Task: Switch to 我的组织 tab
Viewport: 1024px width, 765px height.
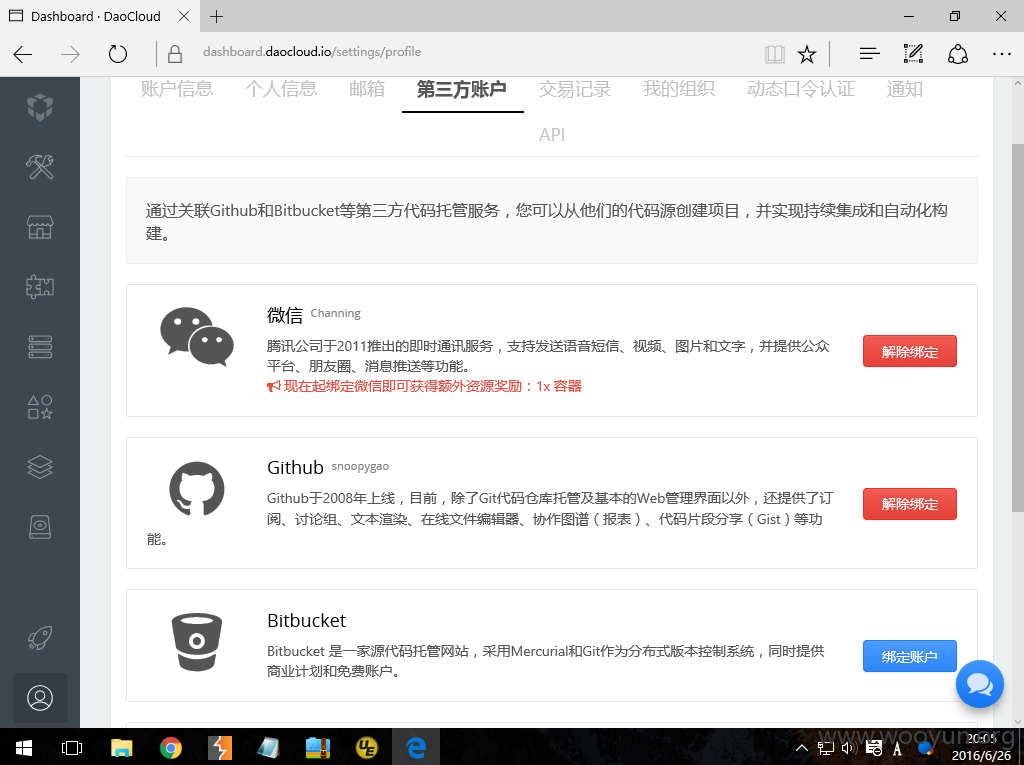Action: 679,89
